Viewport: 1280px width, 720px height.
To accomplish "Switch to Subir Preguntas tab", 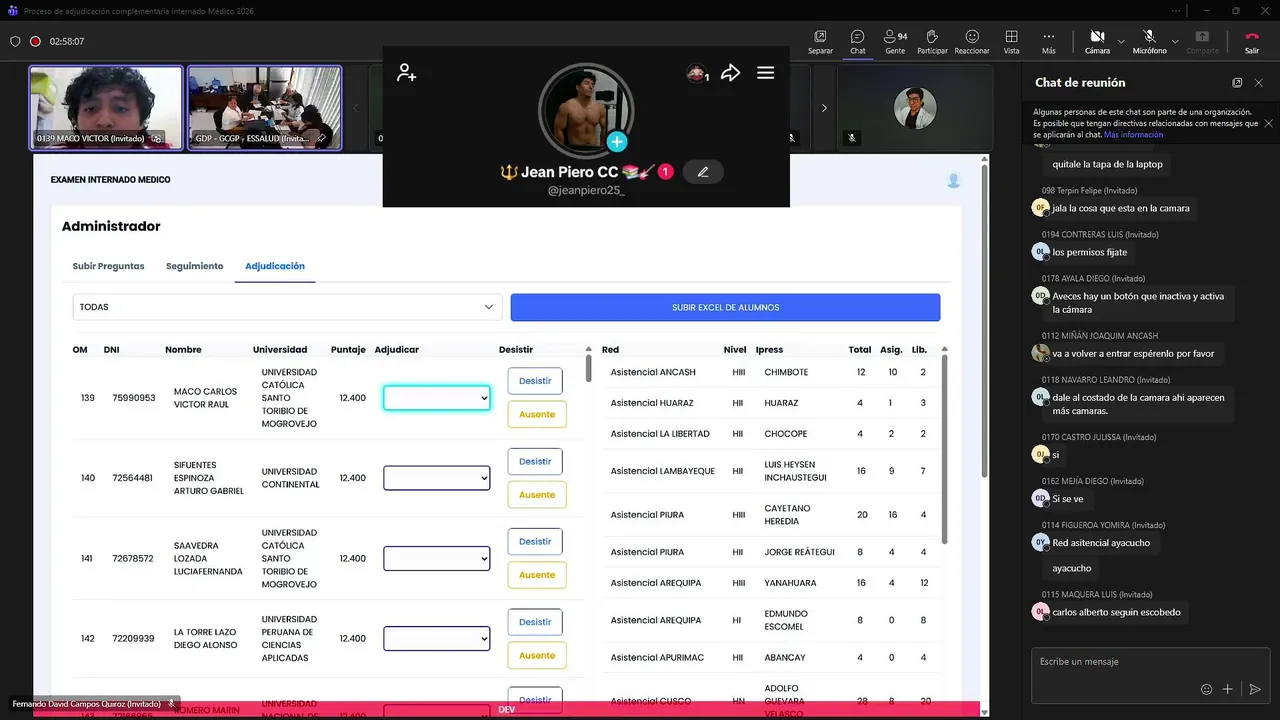I will [108, 266].
